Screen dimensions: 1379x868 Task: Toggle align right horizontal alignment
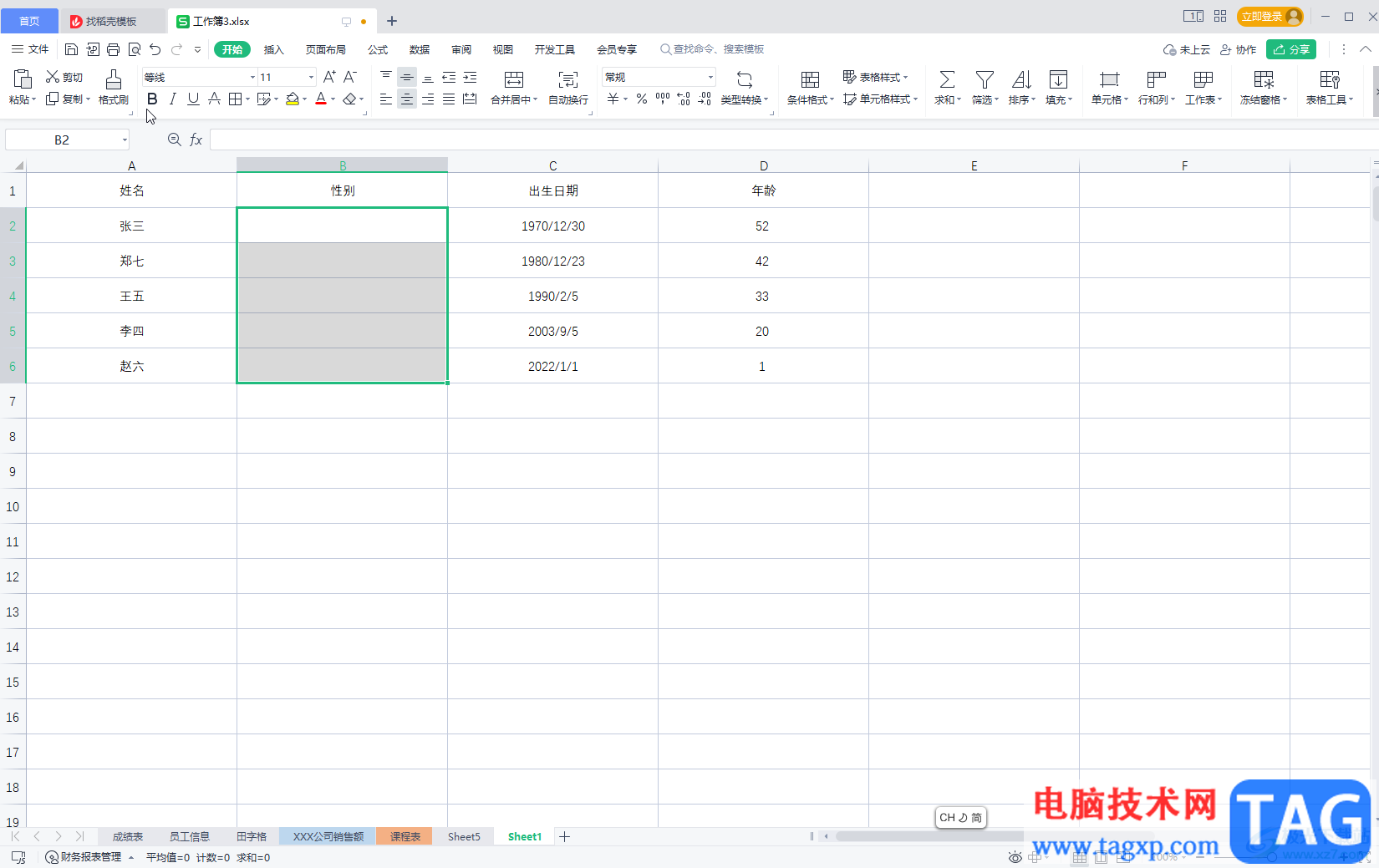click(x=428, y=99)
